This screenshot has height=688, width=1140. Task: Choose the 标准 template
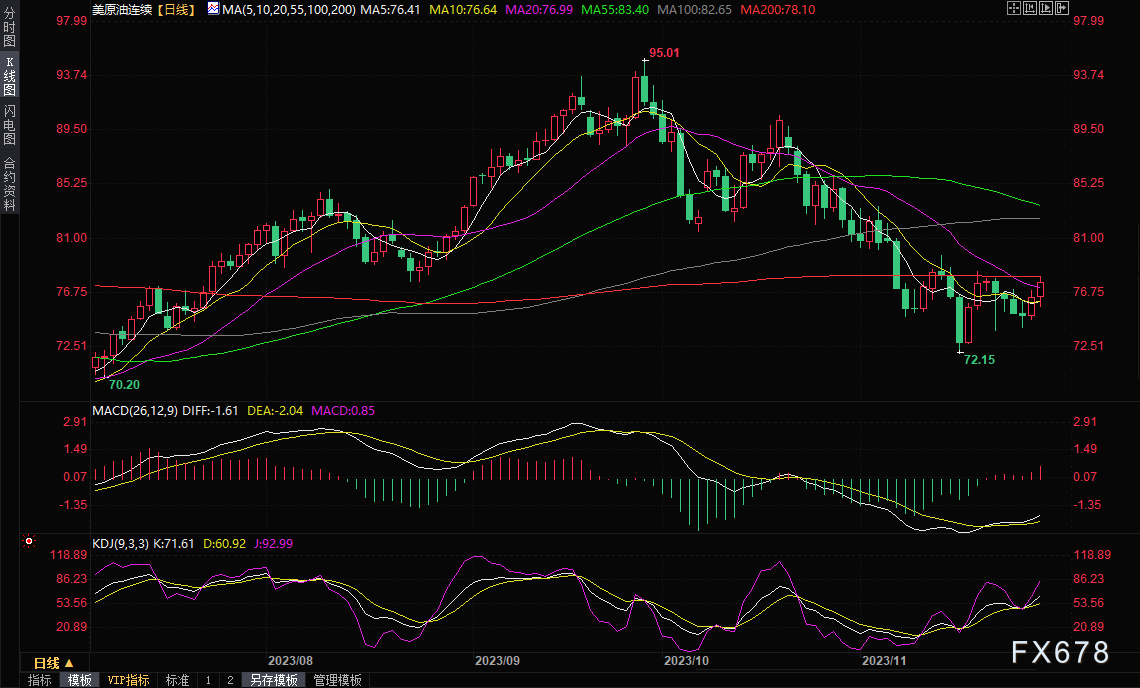tap(177, 680)
